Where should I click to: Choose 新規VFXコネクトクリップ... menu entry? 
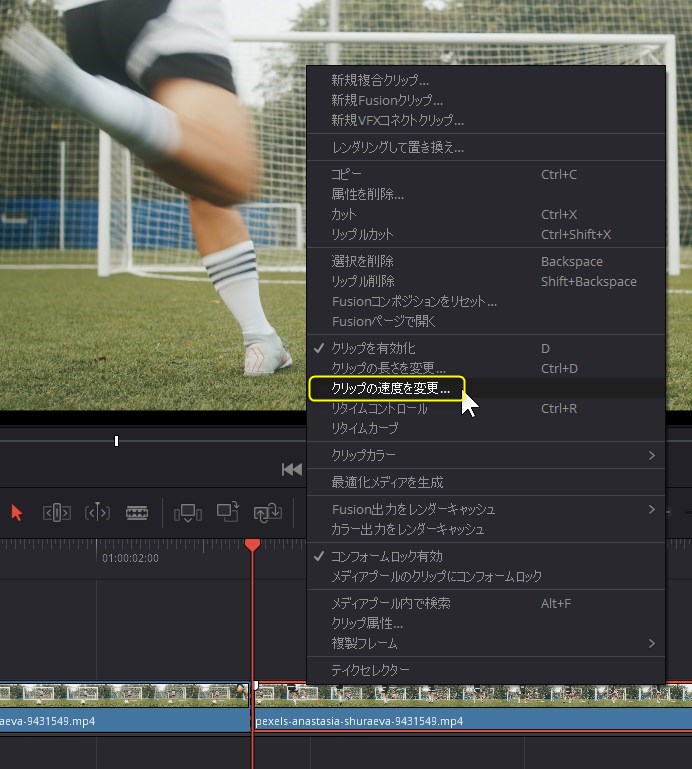486,120
